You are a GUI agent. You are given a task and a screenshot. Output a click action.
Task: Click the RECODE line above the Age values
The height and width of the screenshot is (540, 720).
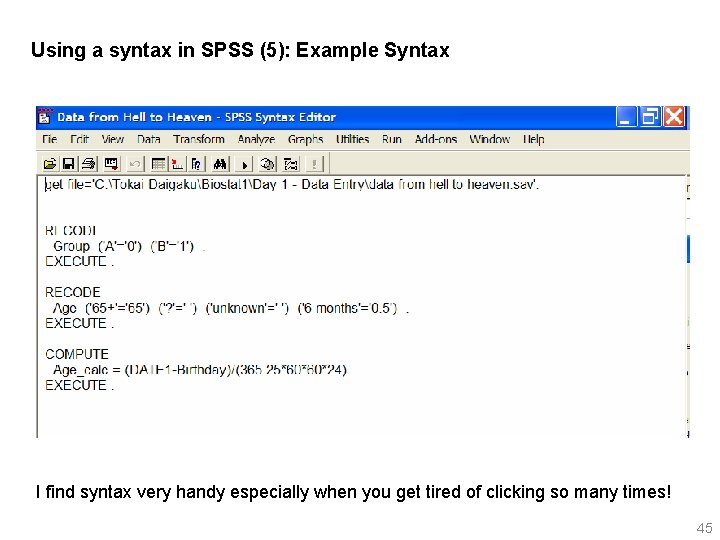pyautogui.click(x=73, y=292)
